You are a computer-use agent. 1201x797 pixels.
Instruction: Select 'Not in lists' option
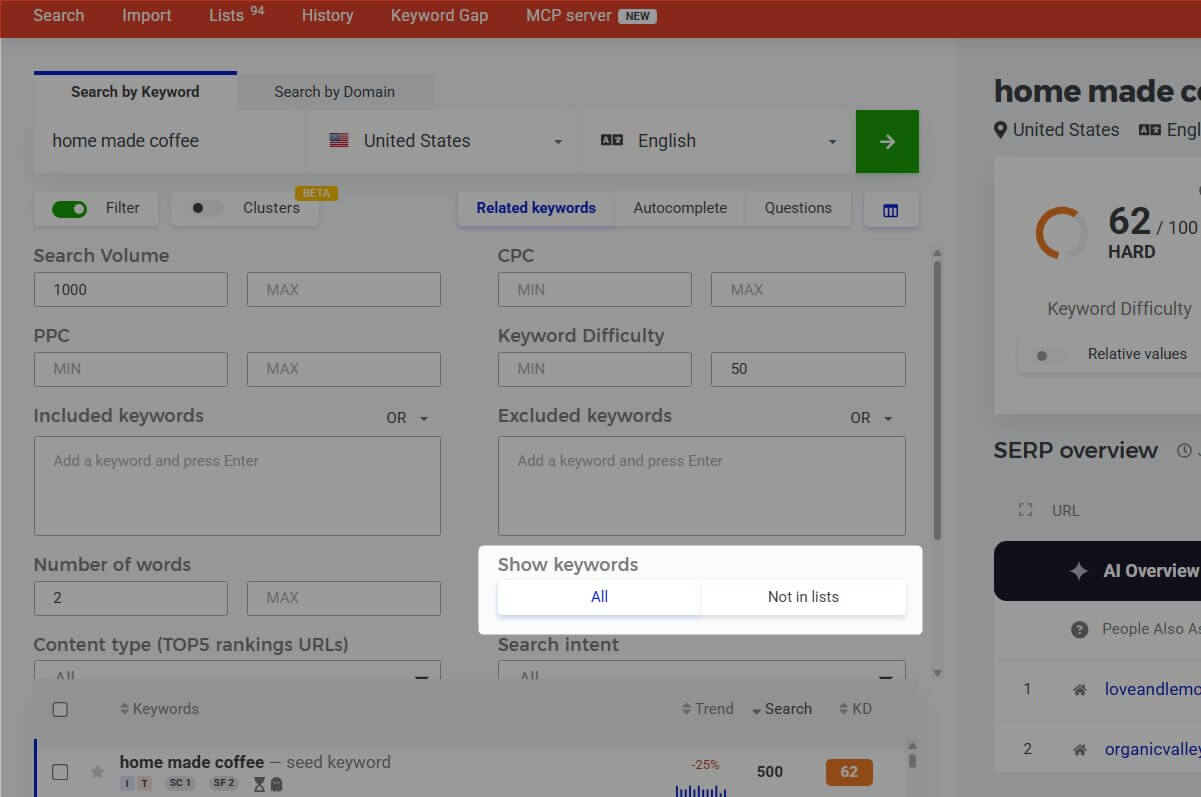[x=803, y=597]
